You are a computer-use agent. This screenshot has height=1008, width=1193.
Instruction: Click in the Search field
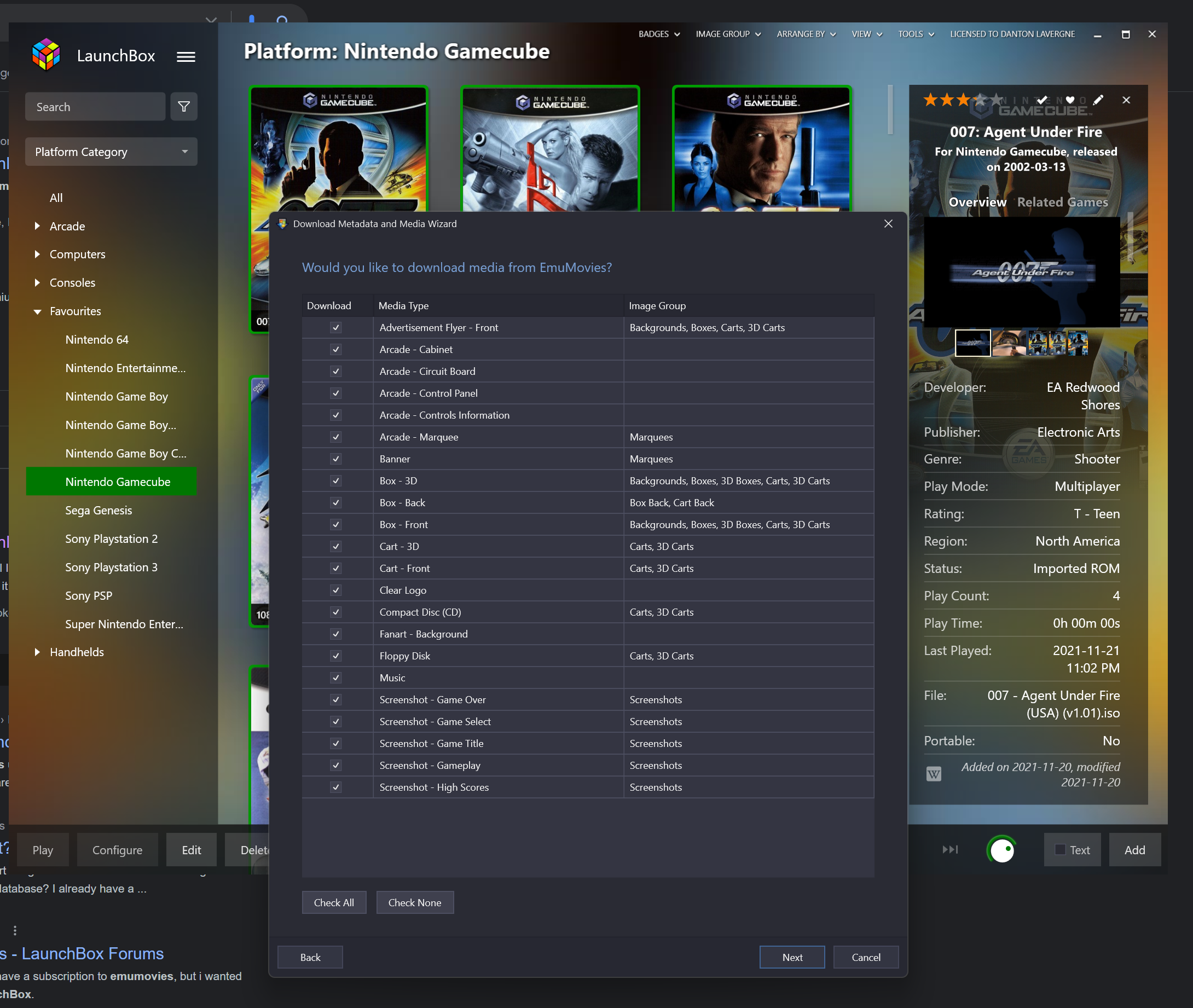coord(95,107)
